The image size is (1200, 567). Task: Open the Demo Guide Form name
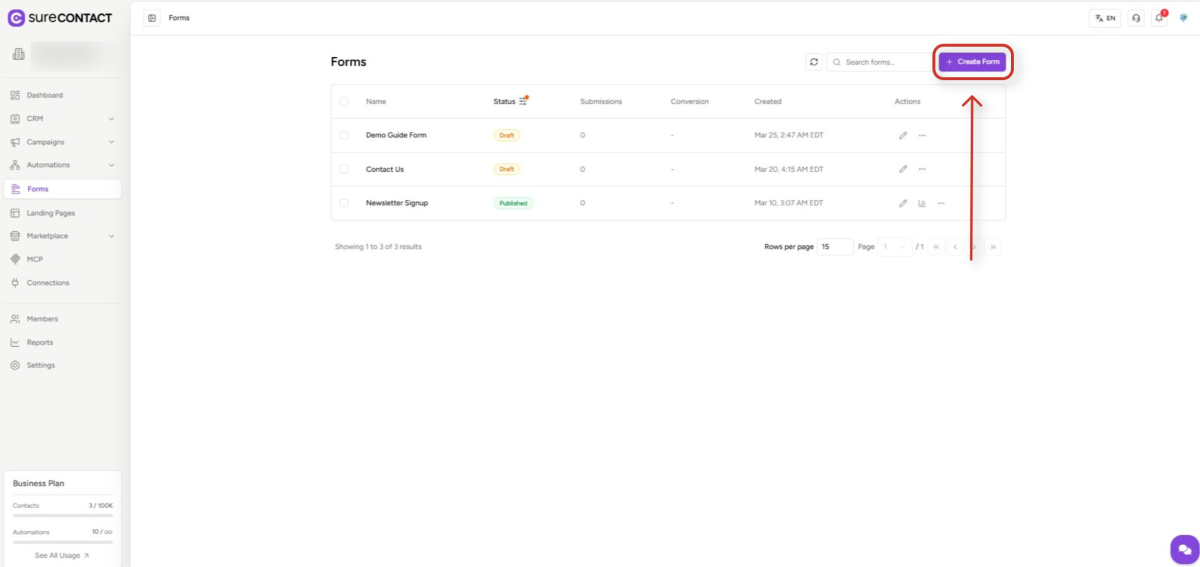coord(396,135)
